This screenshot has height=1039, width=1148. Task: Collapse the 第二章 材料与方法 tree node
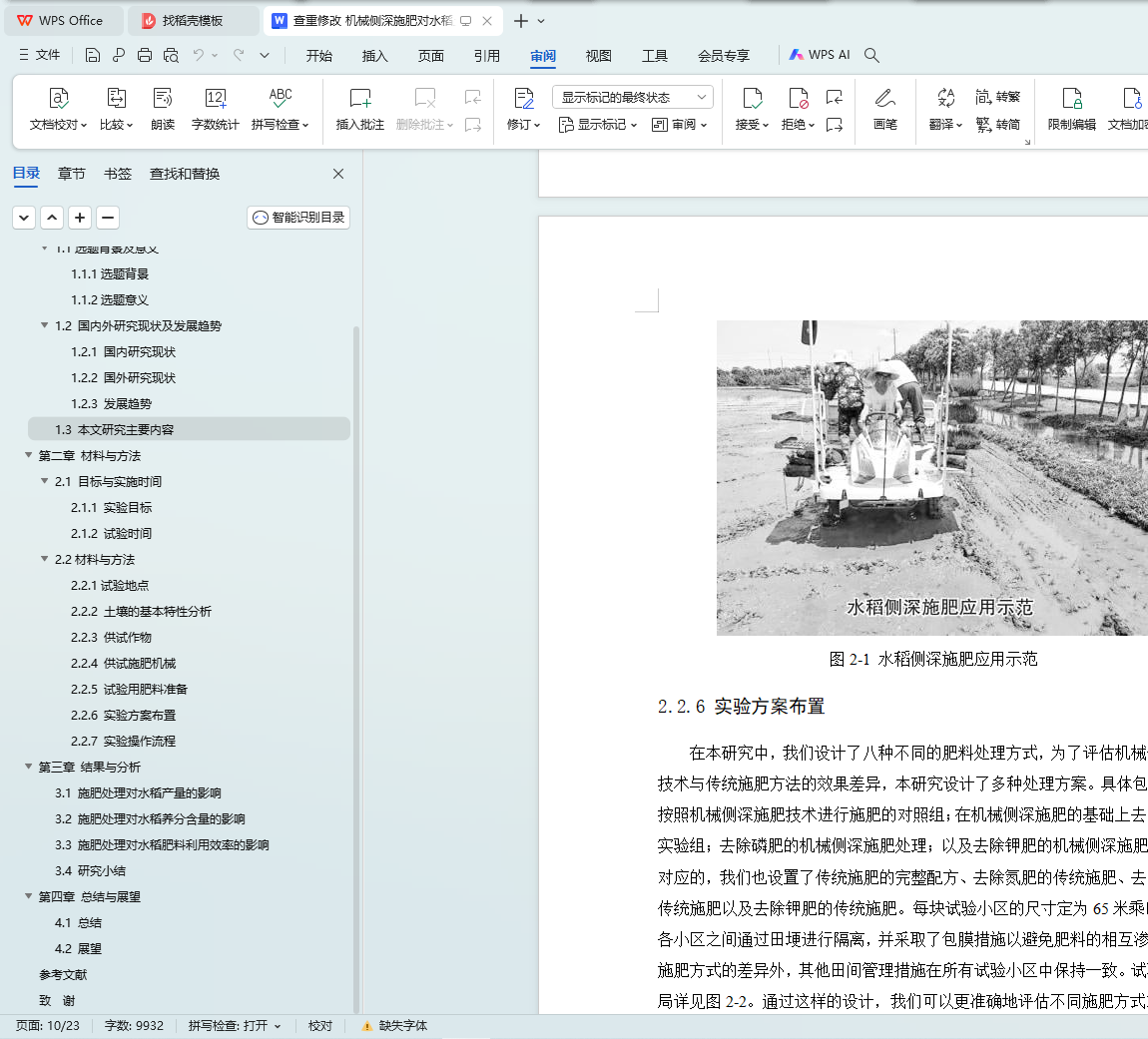(x=29, y=455)
